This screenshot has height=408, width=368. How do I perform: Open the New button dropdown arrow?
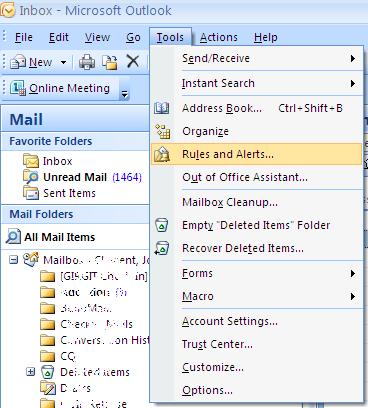pyautogui.click(x=63, y=62)
